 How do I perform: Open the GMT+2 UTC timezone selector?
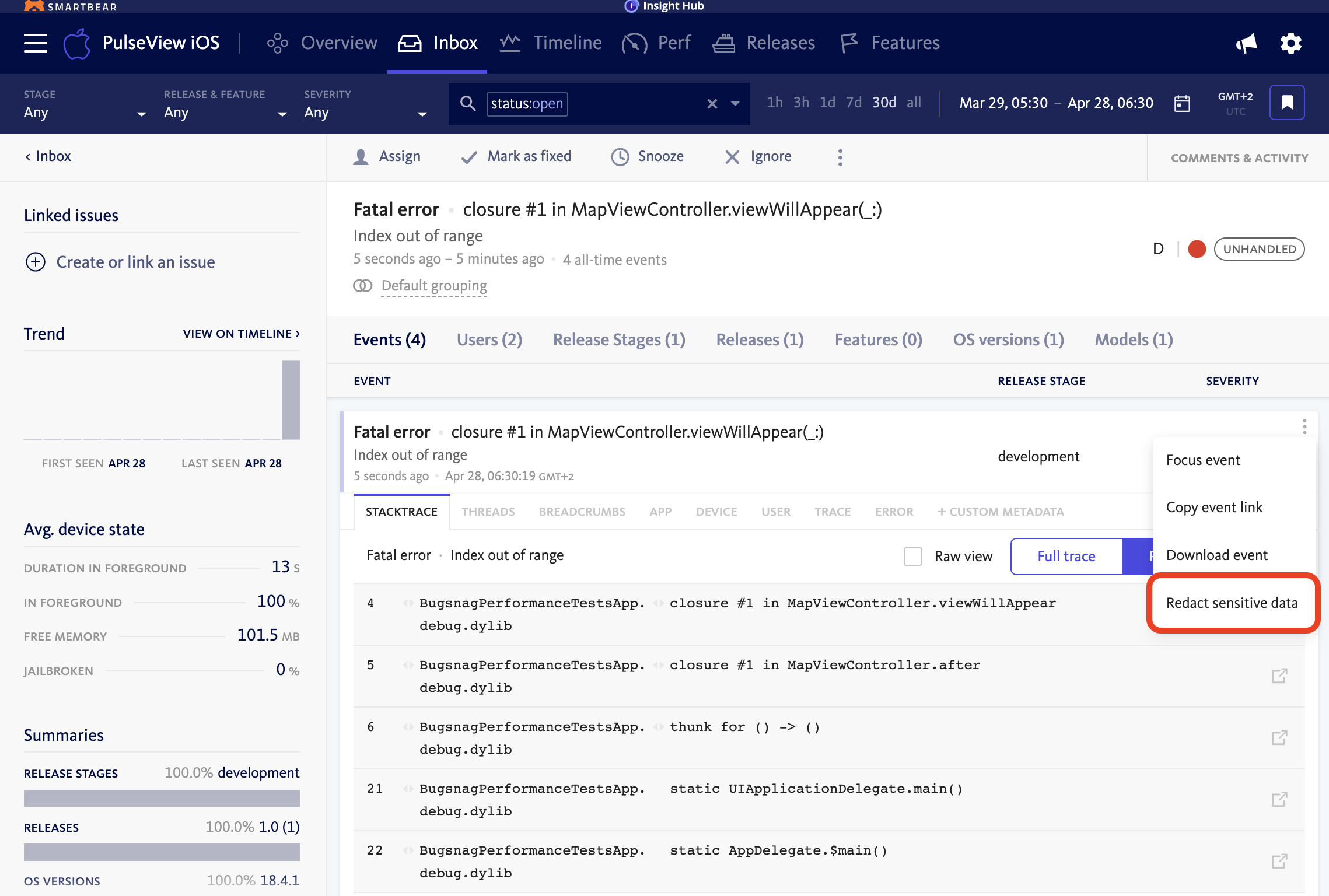pyautogui.click(x=1235, y=103)
